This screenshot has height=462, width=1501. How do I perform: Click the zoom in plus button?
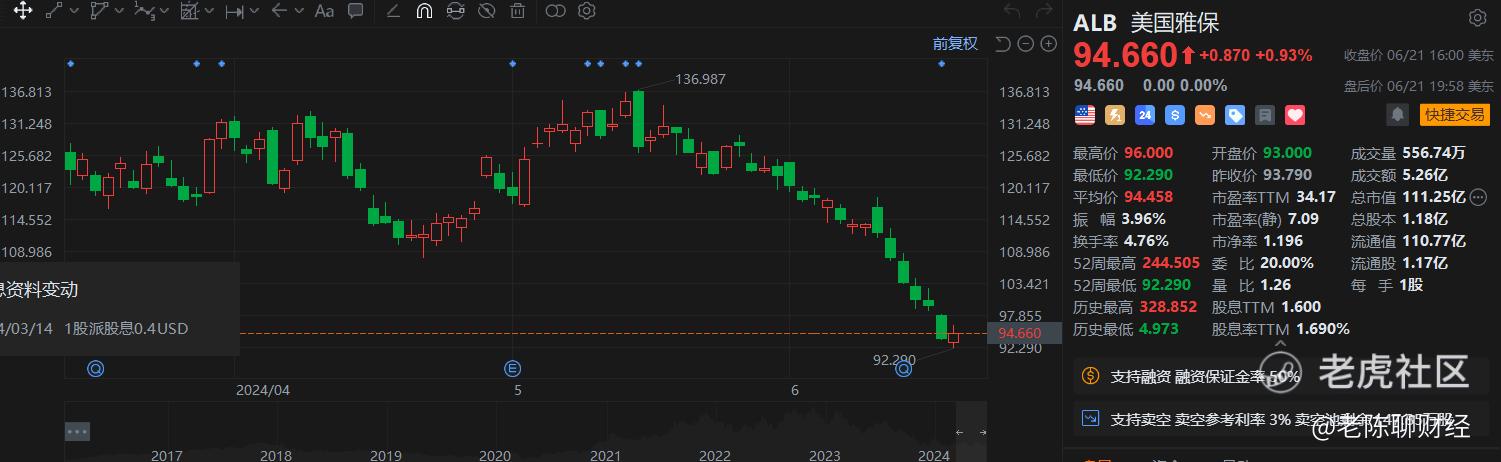[x=1048, y=43]
